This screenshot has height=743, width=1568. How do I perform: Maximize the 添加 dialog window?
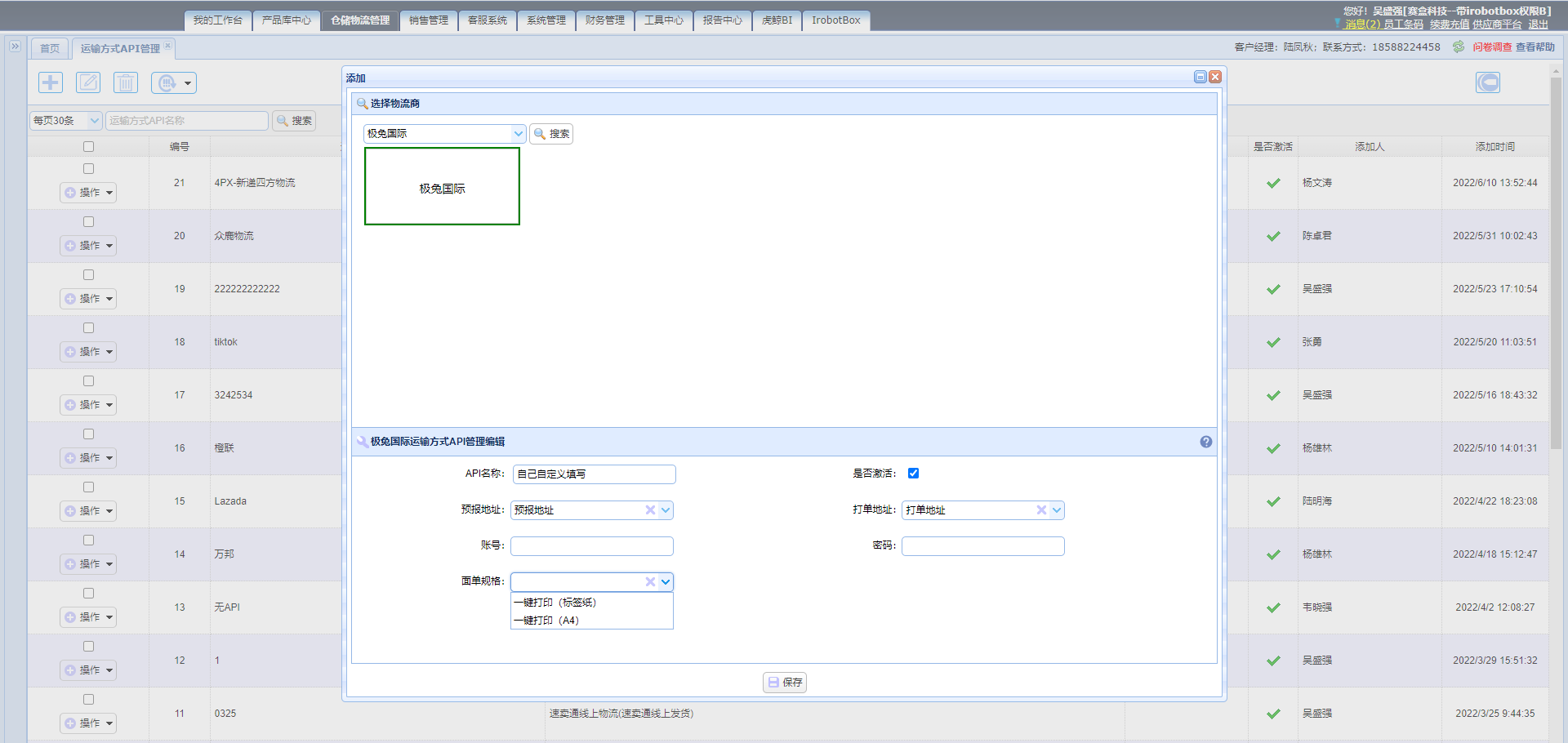coord(1200,77)
